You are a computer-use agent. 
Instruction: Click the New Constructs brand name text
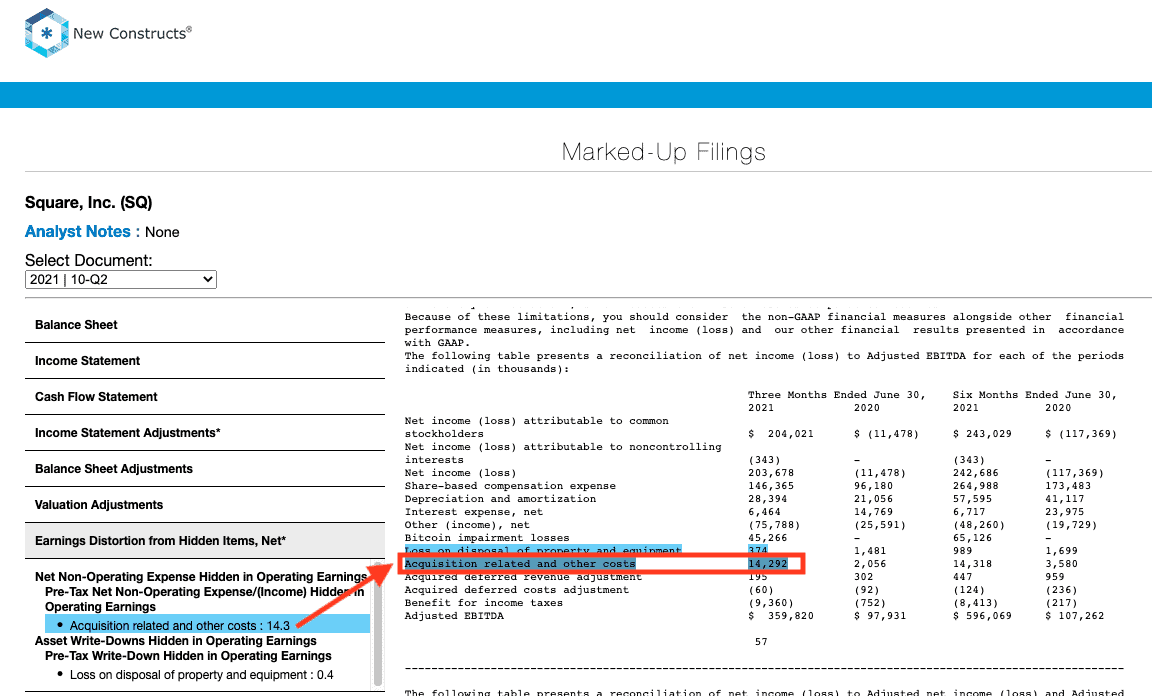(132, 33)
